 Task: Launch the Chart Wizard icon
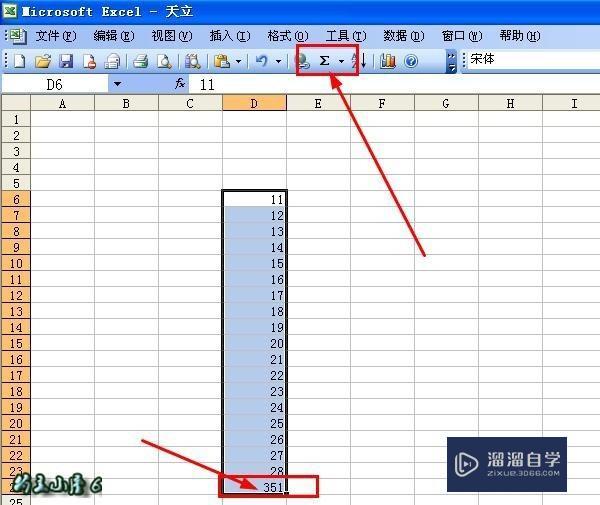pyautogui.click(x=388, y=61)
